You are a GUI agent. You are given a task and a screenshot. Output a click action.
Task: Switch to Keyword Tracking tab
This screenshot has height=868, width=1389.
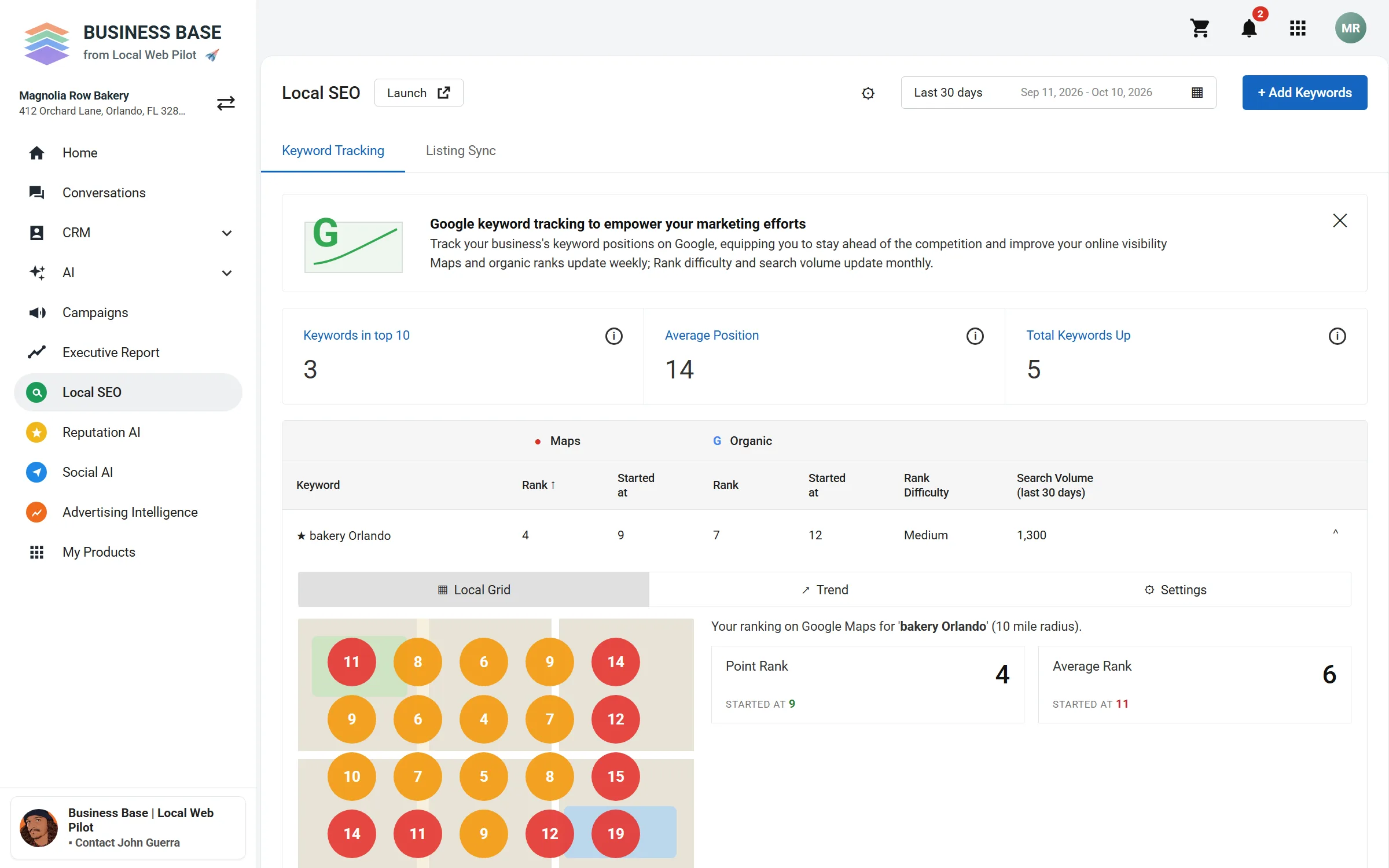333,150
